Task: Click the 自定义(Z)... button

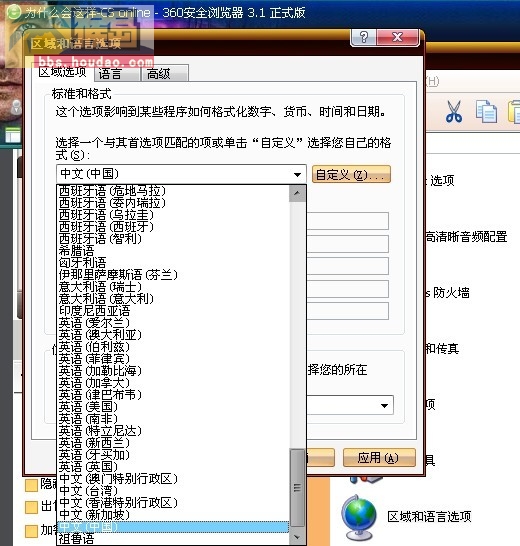Action: point(351,174)
